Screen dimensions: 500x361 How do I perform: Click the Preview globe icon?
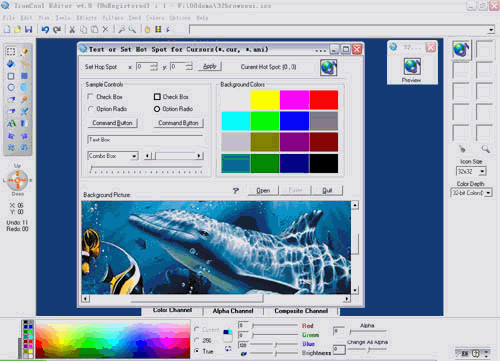[412, 66]
